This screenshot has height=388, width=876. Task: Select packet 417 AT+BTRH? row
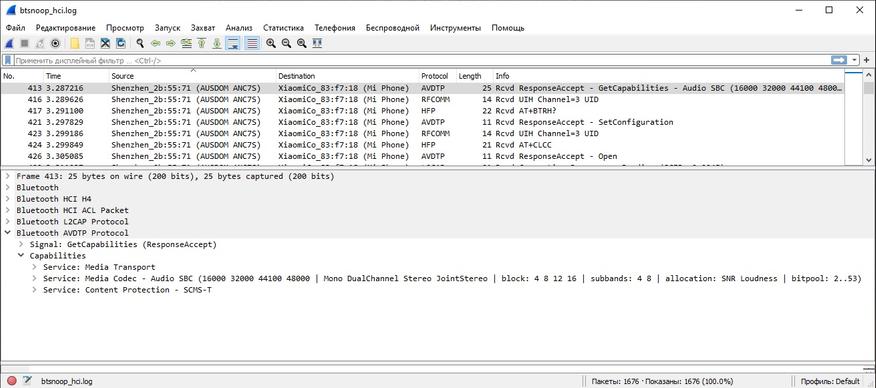(x=422, y=111)
